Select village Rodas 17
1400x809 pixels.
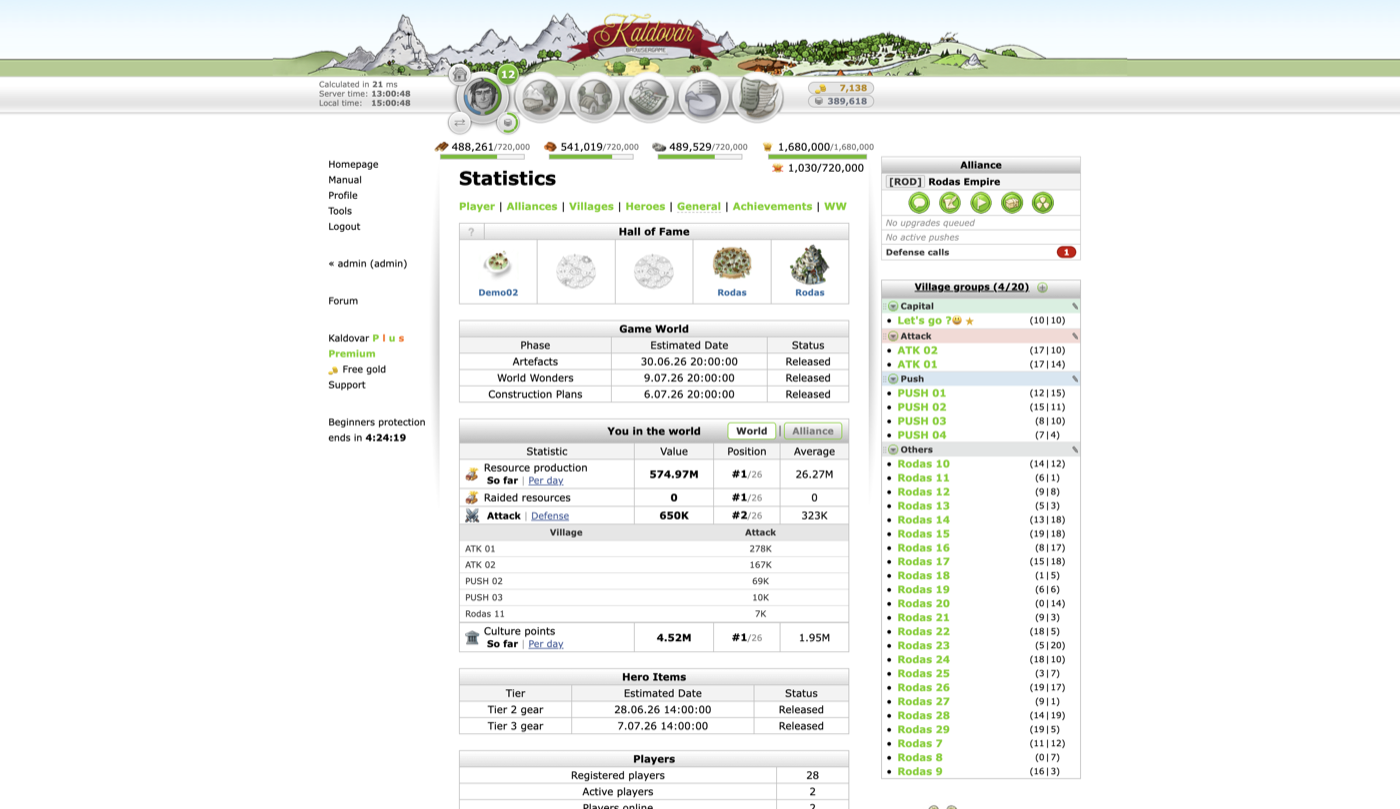coord(923,562)
